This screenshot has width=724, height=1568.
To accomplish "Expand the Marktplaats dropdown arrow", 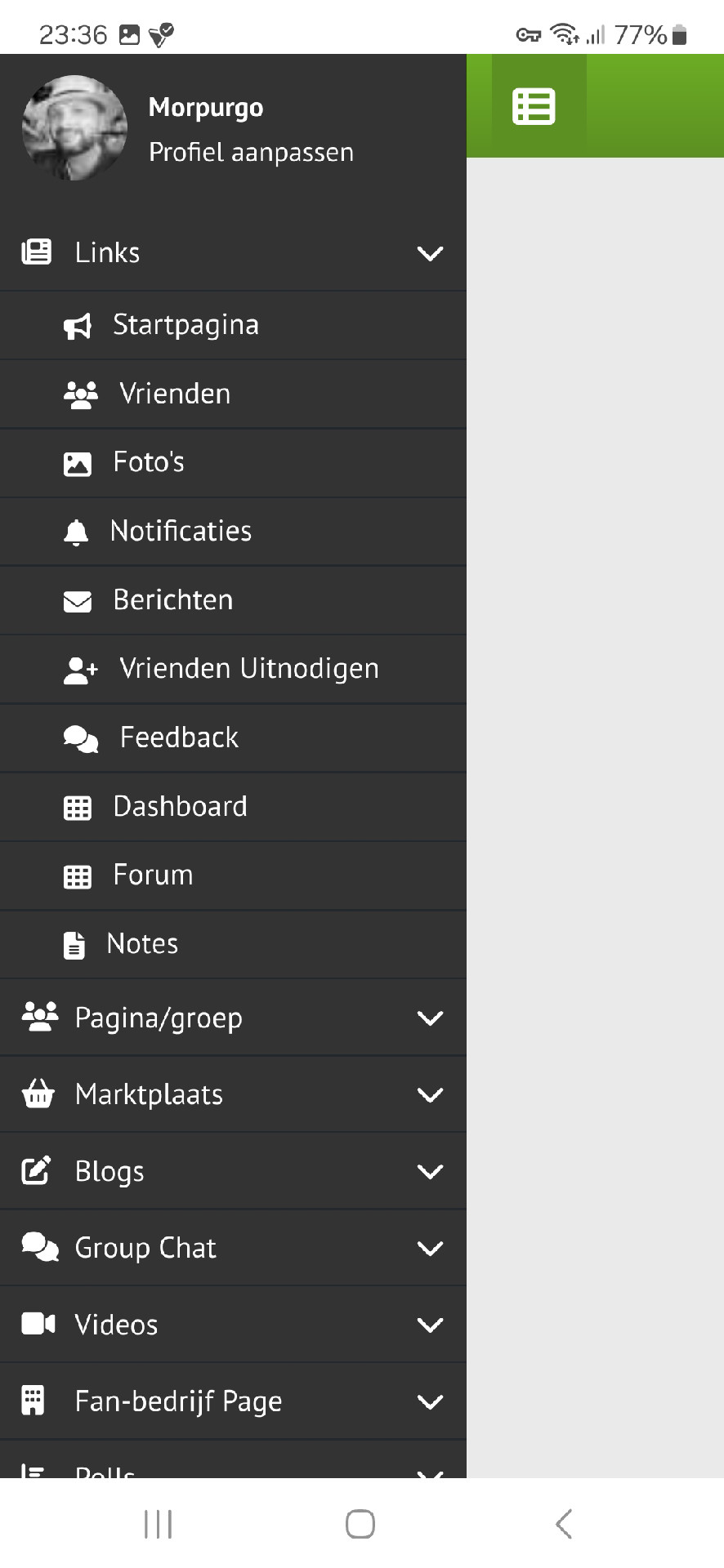I will 430,1095.
